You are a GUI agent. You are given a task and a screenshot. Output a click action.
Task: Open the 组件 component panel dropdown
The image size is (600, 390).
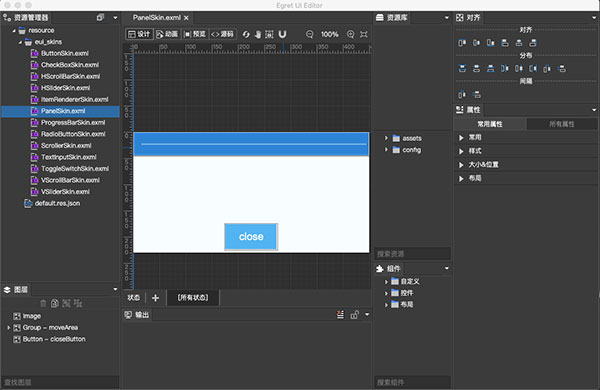(447, 269)
